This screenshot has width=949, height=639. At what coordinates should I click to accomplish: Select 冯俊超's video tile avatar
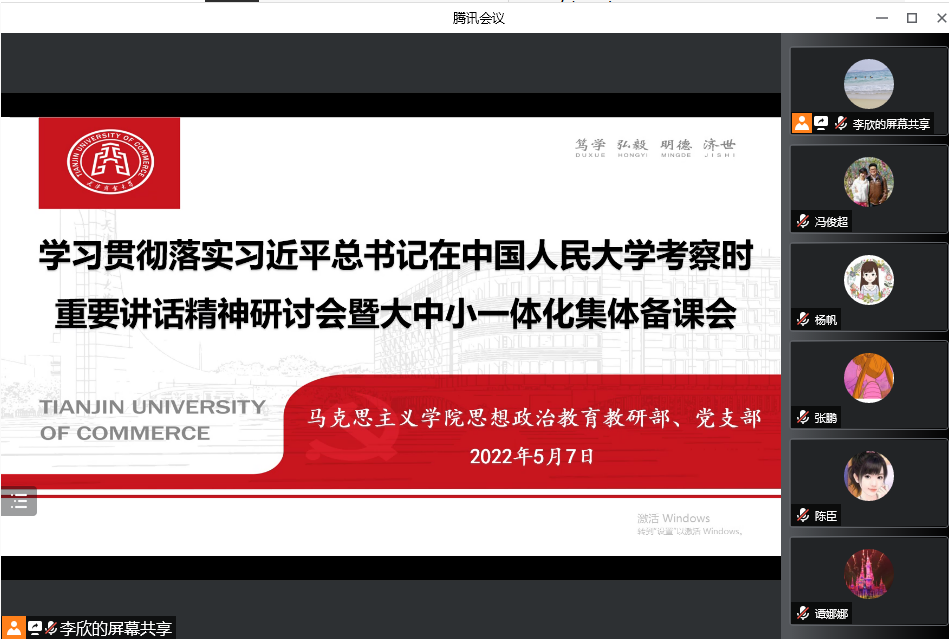[868, 182]
